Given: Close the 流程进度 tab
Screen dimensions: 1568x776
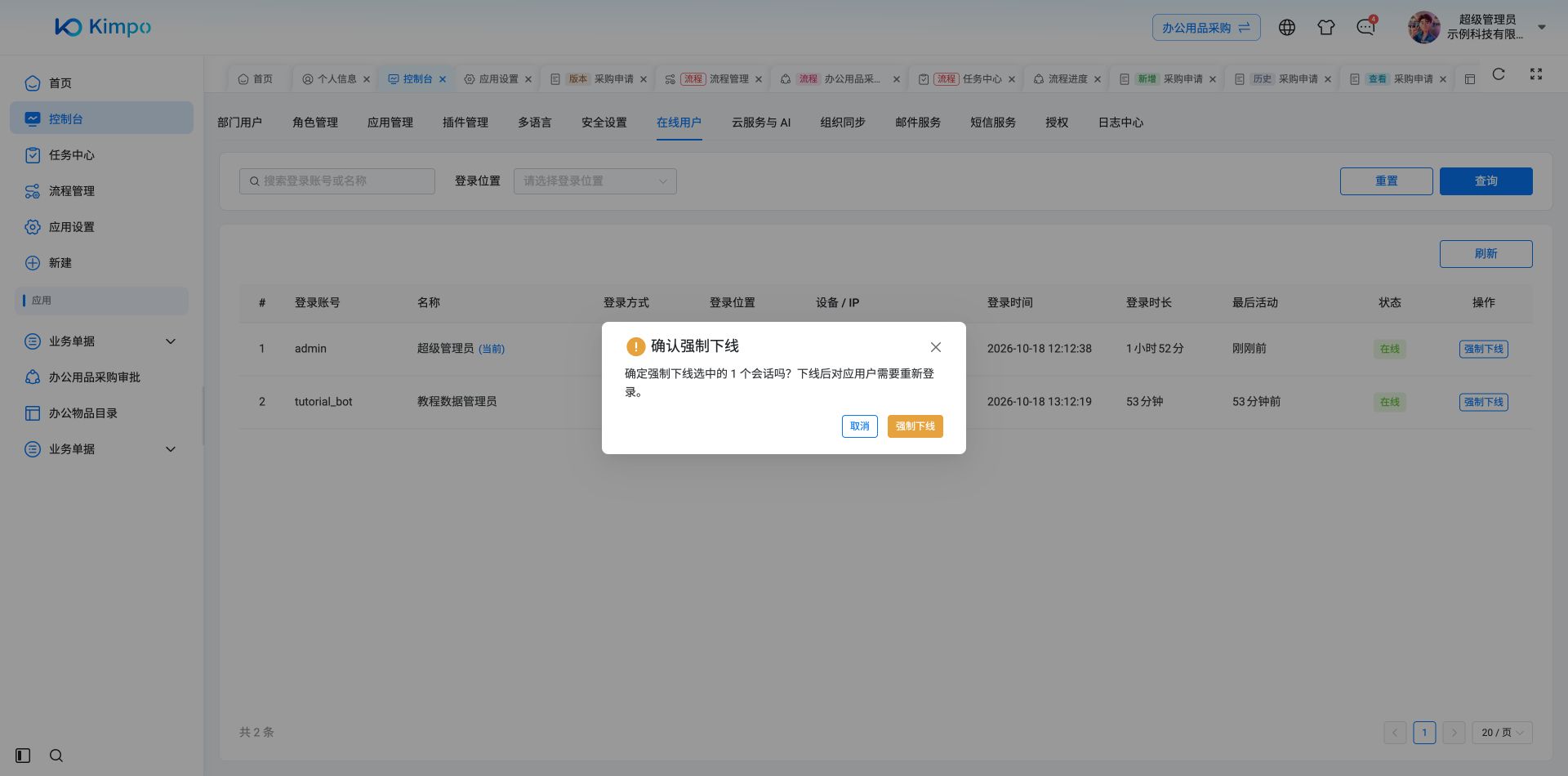Looking at the screenshot, I should pyautogui.click(x=1098, y=79).
